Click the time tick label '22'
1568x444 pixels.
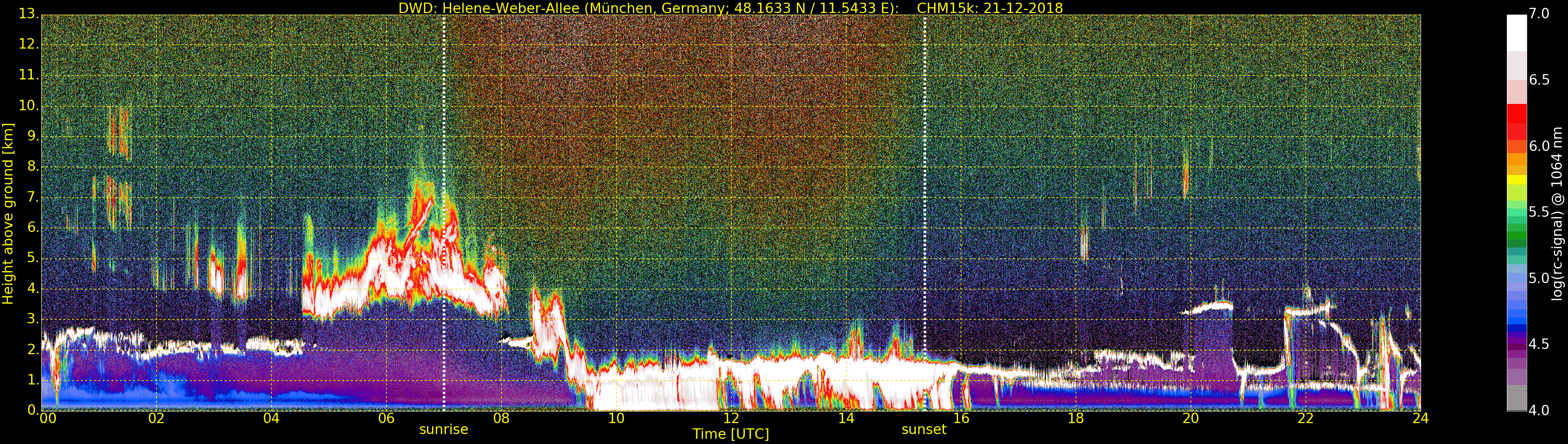point(1306,418)
